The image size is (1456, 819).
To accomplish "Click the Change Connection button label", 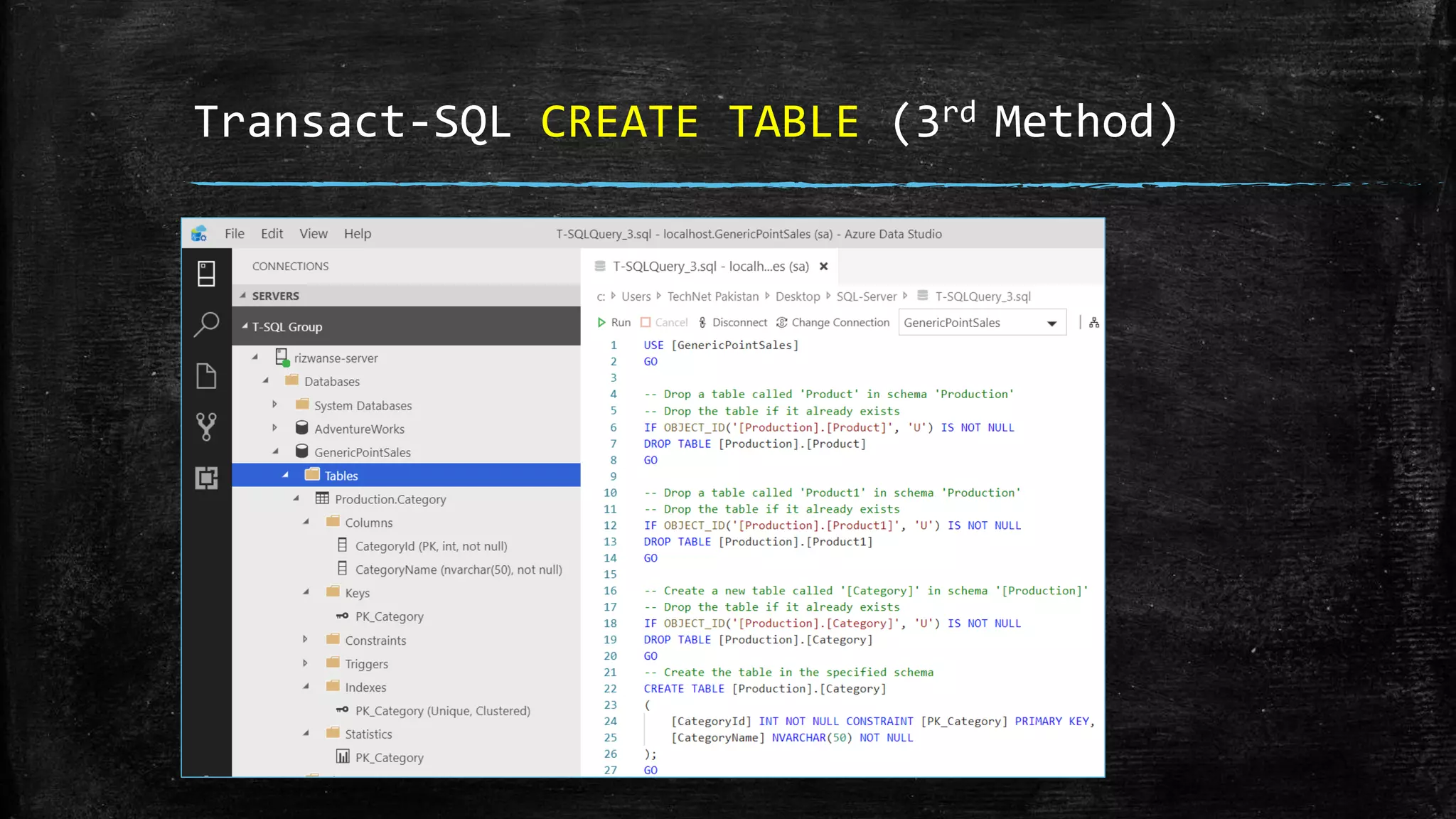I will [840, 323].
